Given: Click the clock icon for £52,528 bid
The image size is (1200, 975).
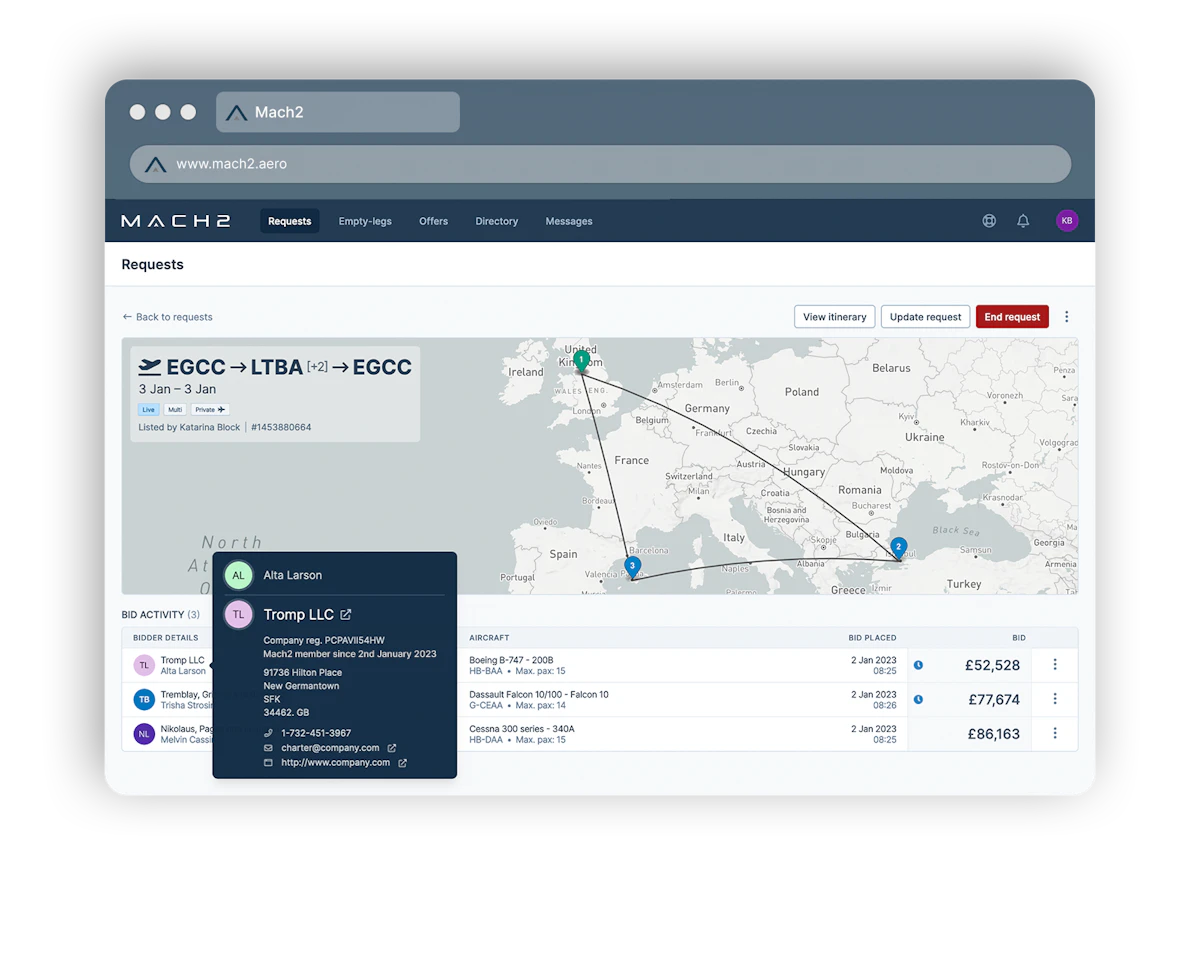Looking at the screenshot, I should click(x=918, y=665).
